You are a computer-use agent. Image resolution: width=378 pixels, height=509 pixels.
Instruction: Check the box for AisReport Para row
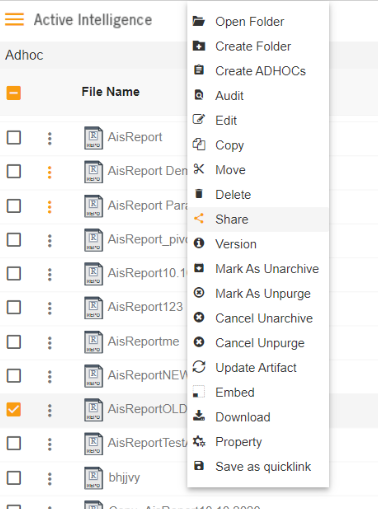click(14, 206)
